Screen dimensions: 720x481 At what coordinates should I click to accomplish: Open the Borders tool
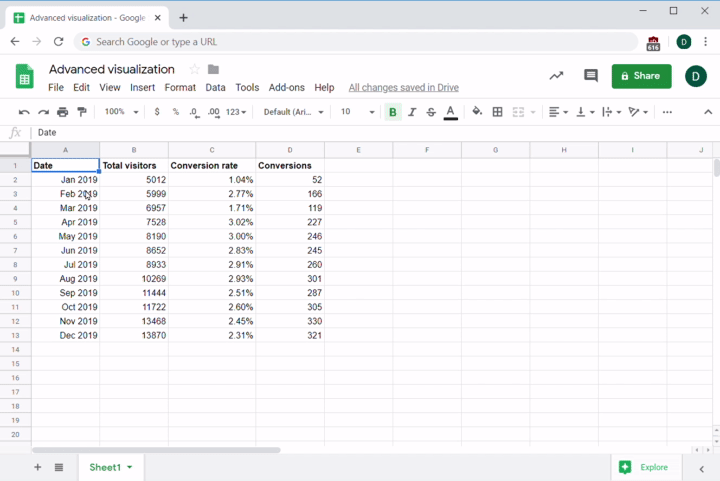click(498, 112)
